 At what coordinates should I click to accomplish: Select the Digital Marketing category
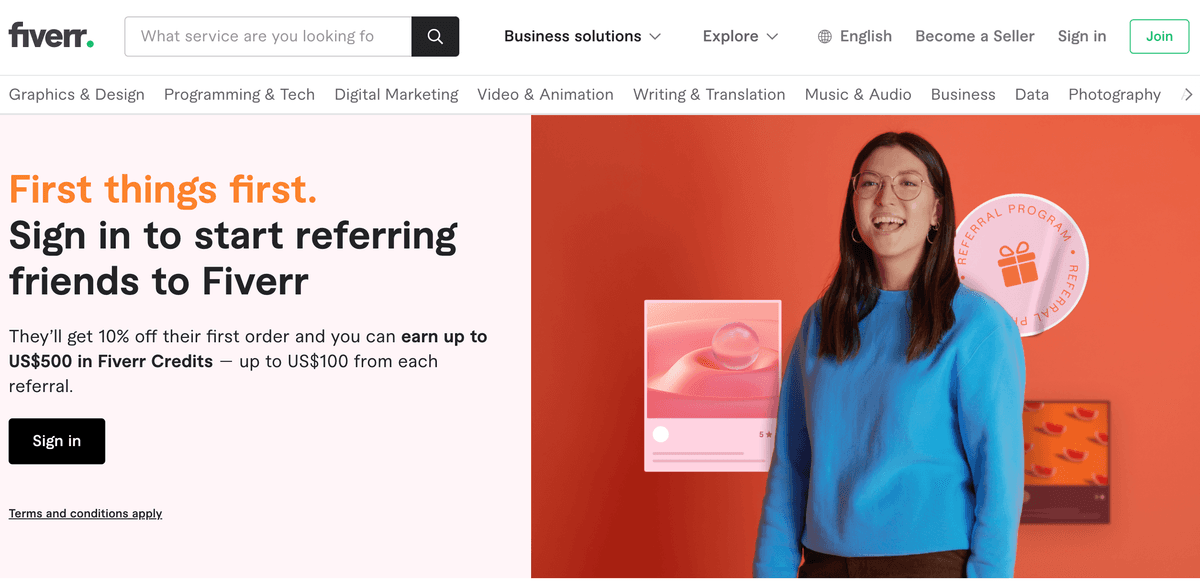point(398,94)
